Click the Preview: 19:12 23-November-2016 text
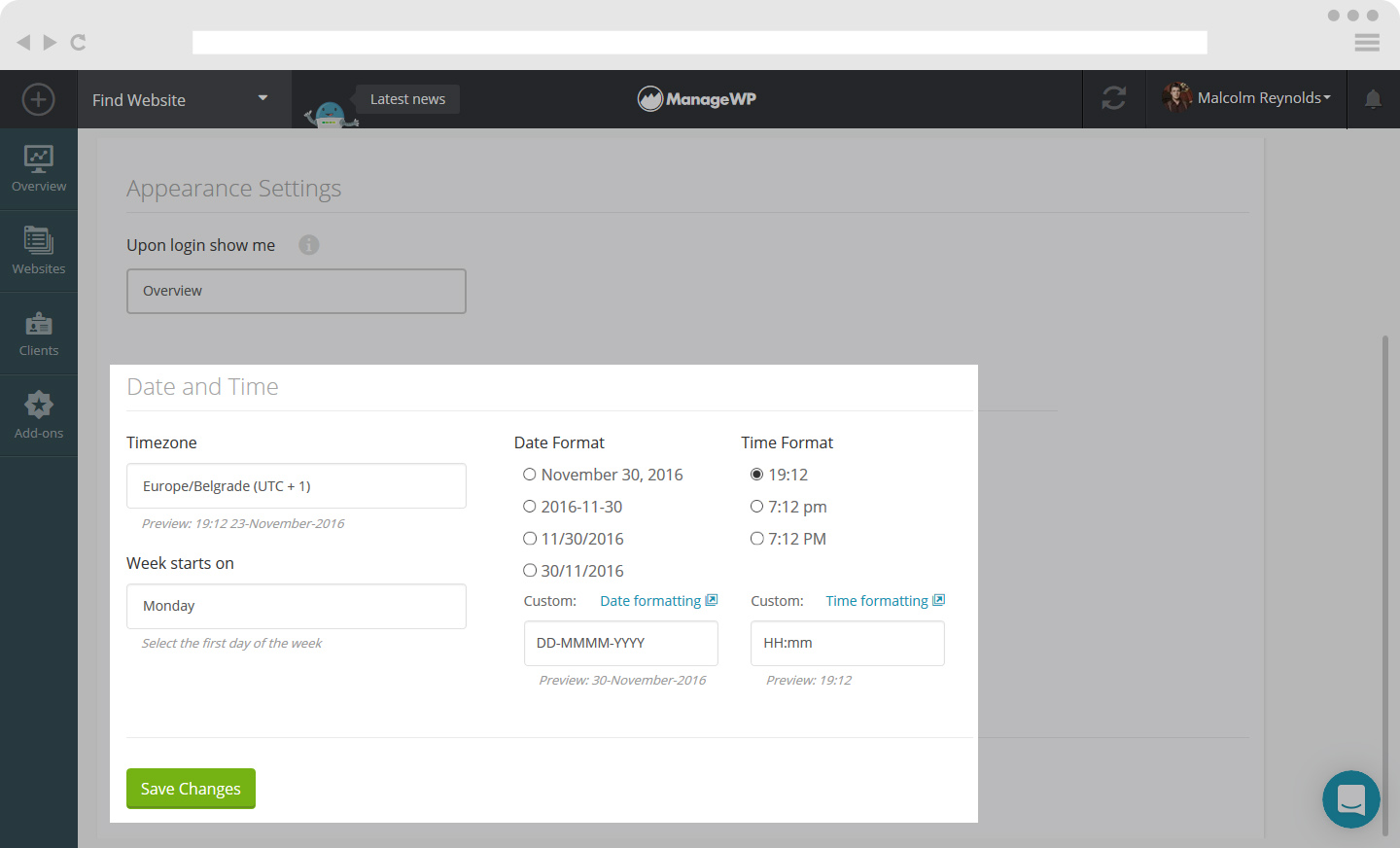1400x848 pixels. pyautogui.click(x=243, y=523)
